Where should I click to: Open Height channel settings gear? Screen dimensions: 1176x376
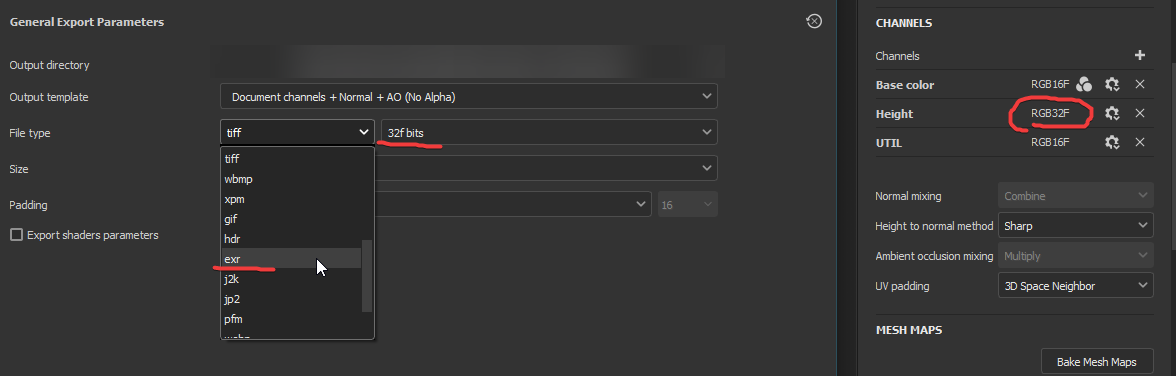[1112, 113]
